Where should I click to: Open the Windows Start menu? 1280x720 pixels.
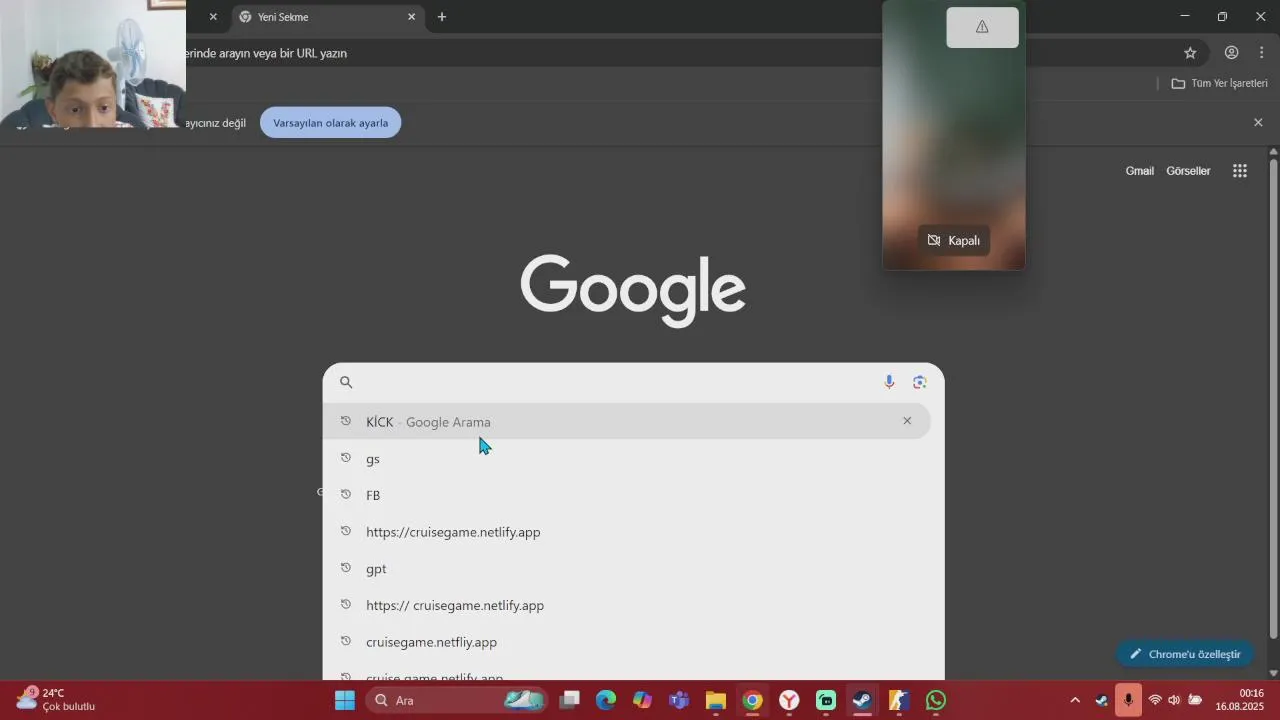345,700
